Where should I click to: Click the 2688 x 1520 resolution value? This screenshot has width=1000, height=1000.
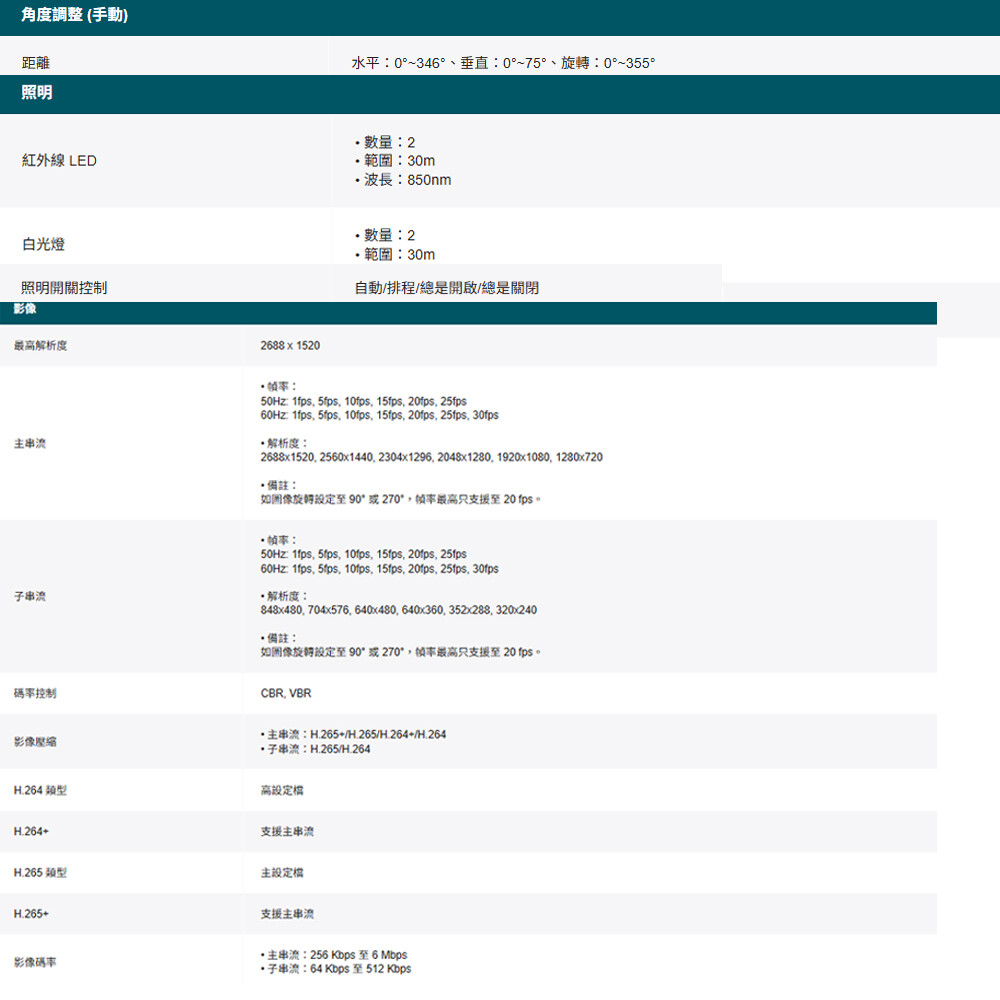point(290,345)
